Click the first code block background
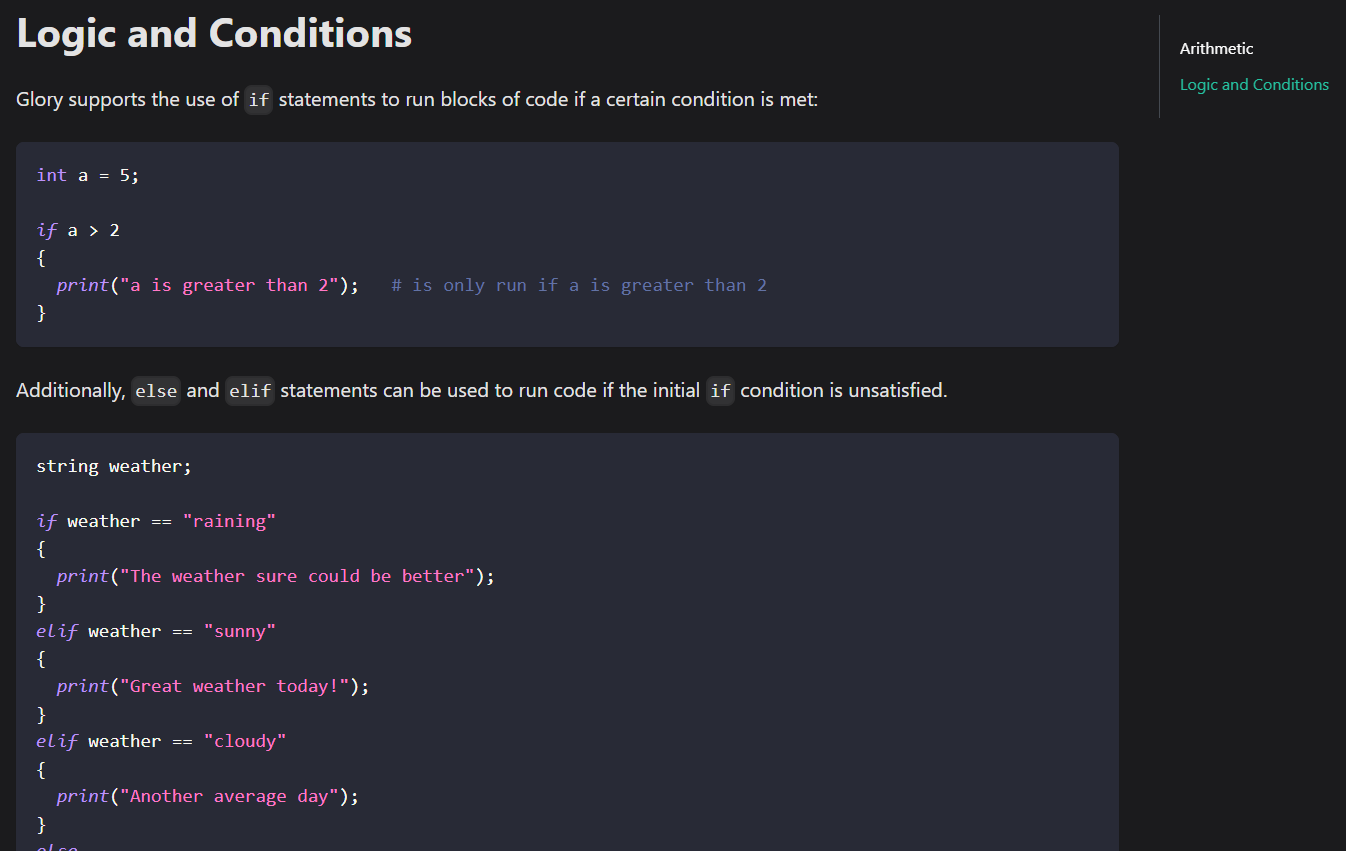The image size is (1346, 851). point(900,200)
